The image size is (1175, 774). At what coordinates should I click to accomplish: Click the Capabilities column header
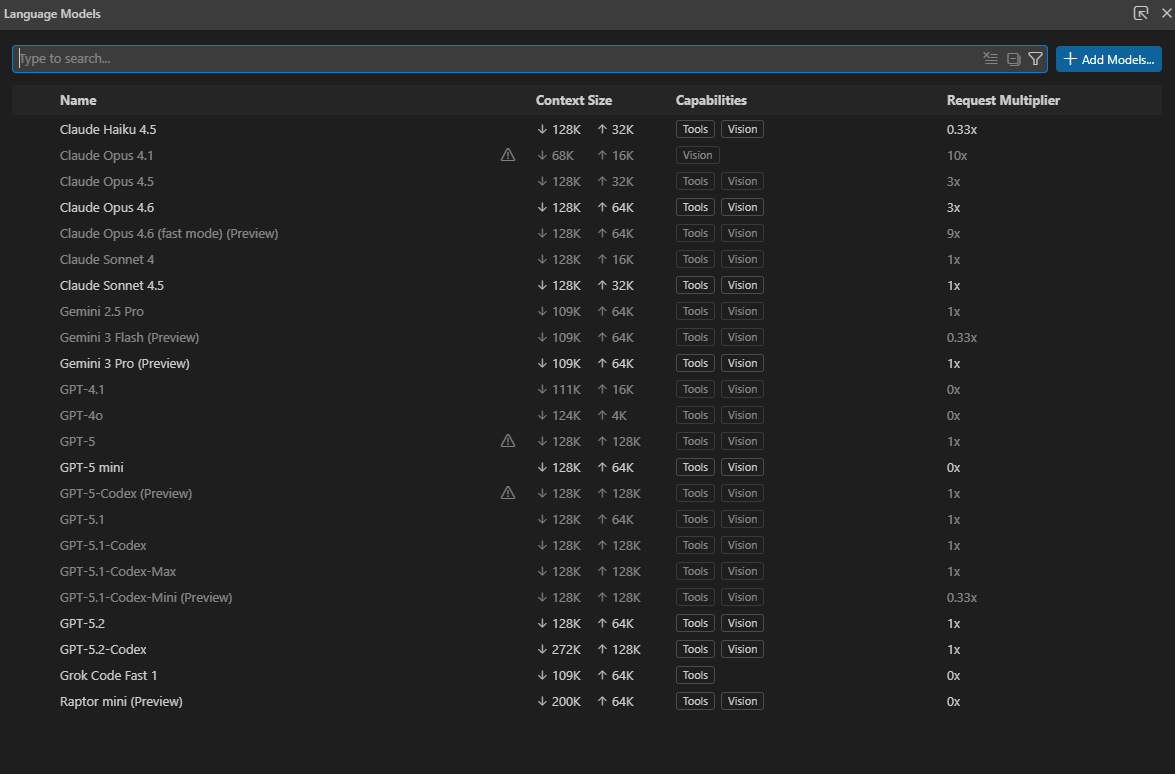(x=711, y=100)
